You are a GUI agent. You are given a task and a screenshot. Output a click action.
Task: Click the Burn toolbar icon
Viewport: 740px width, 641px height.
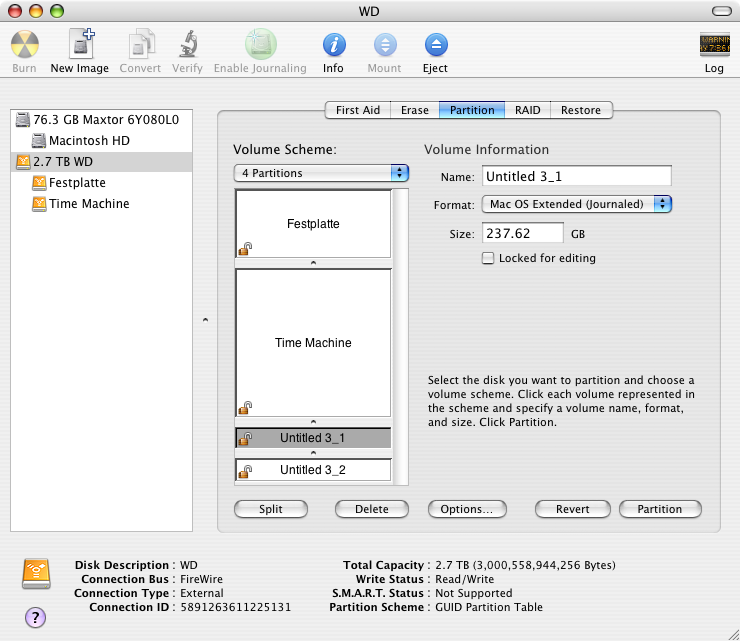coord(25,45)
